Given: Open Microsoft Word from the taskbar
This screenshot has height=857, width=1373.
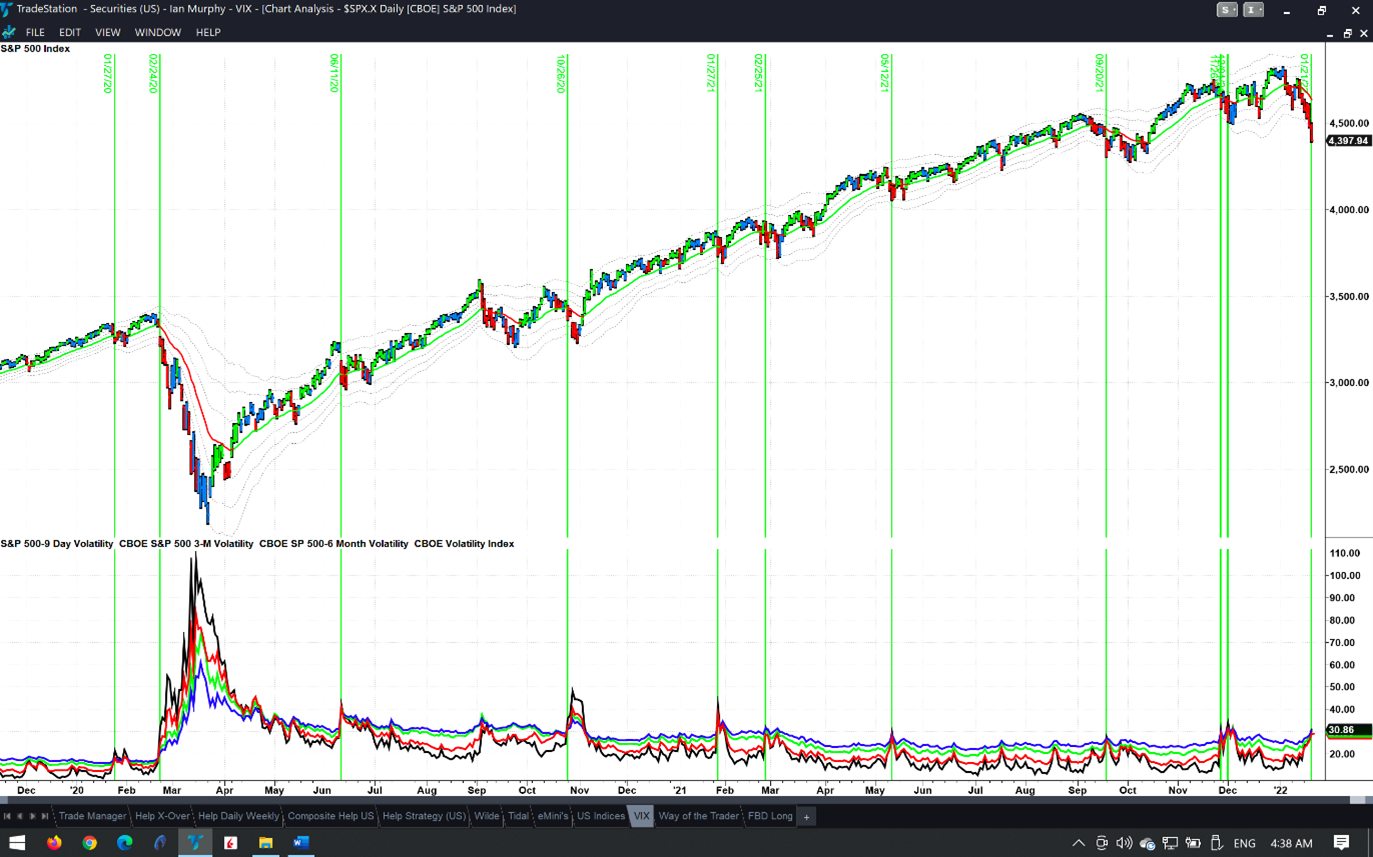Looking at the screenshot, I should pyautogui.click(x=300, y=843).
